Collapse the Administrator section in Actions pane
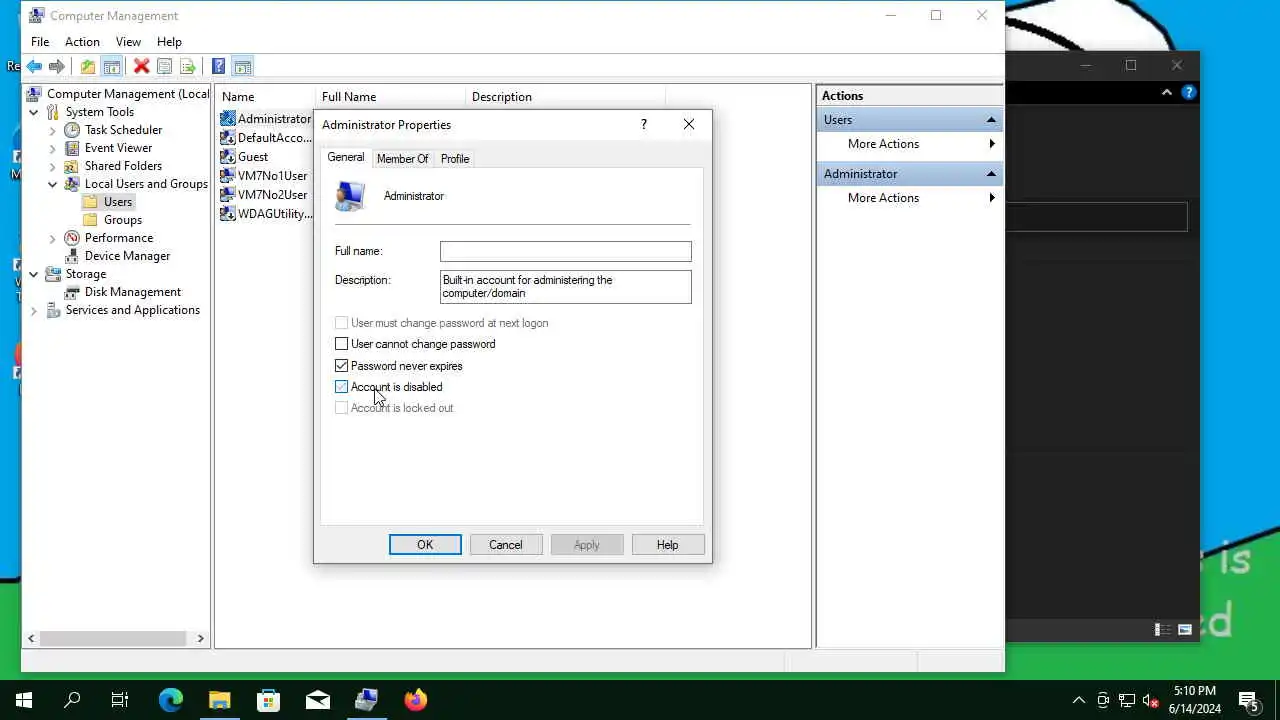This screenshot has height=720, width=1280. (x=991, y=174)
